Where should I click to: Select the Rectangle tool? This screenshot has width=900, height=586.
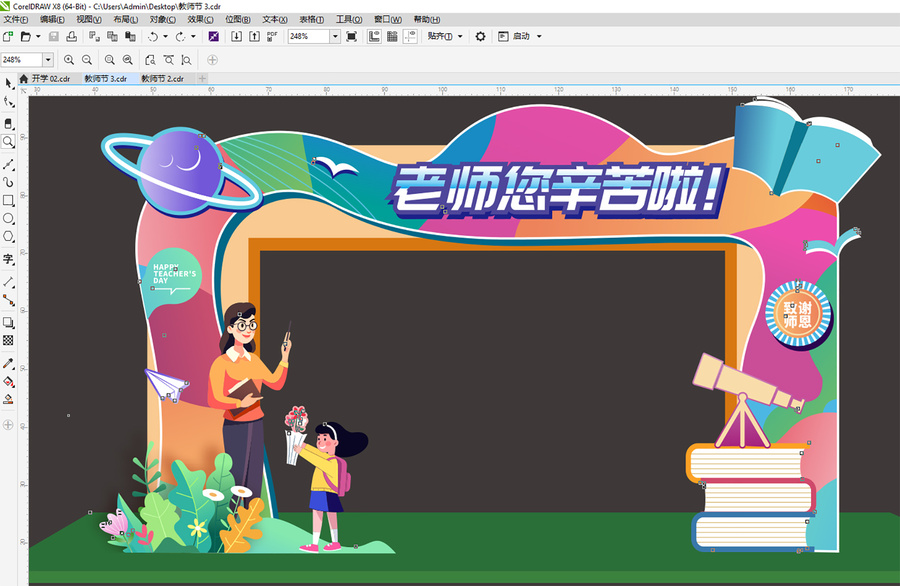(8, 200)
